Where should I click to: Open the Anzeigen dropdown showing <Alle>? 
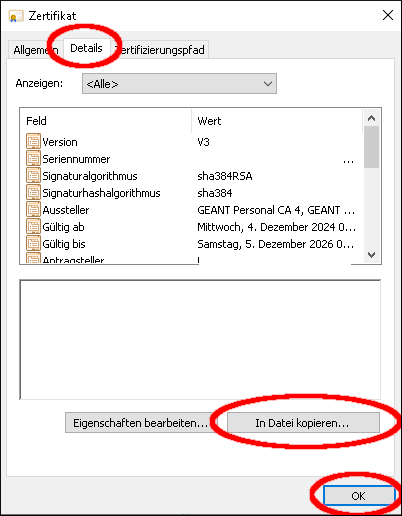pyautogui.click(x=179, y=84)
